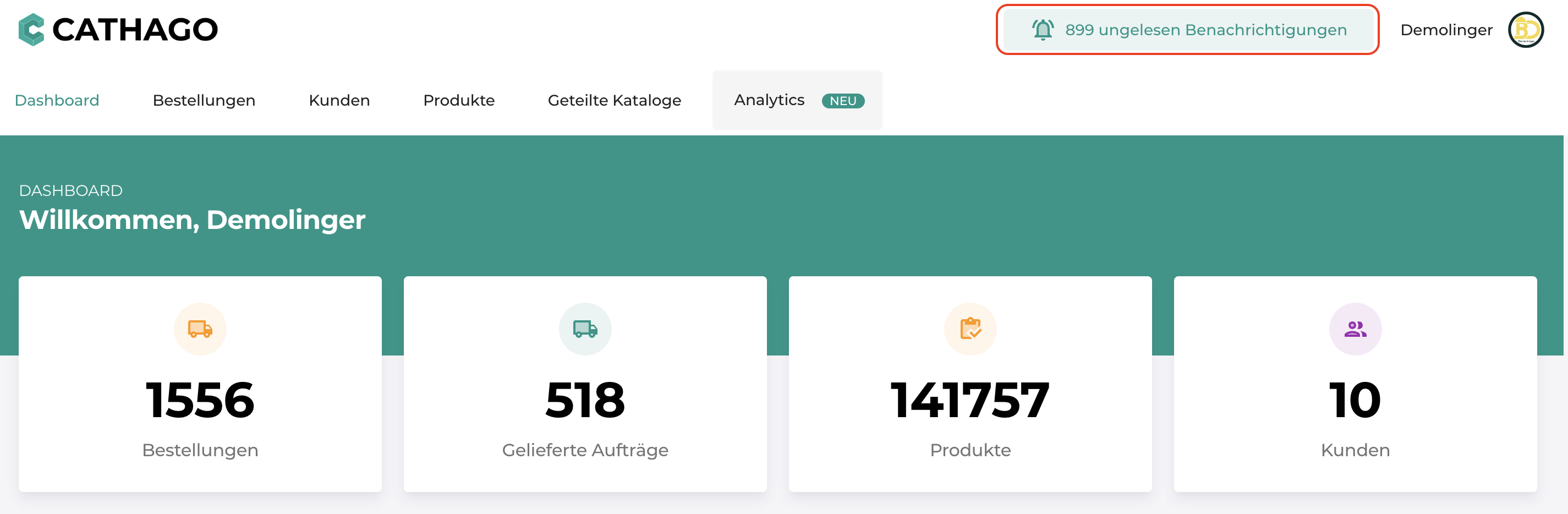Screen dimensions: 1568x514
Task: Click the purple people Kunden icon
Action: click(x=1355, y=329)
